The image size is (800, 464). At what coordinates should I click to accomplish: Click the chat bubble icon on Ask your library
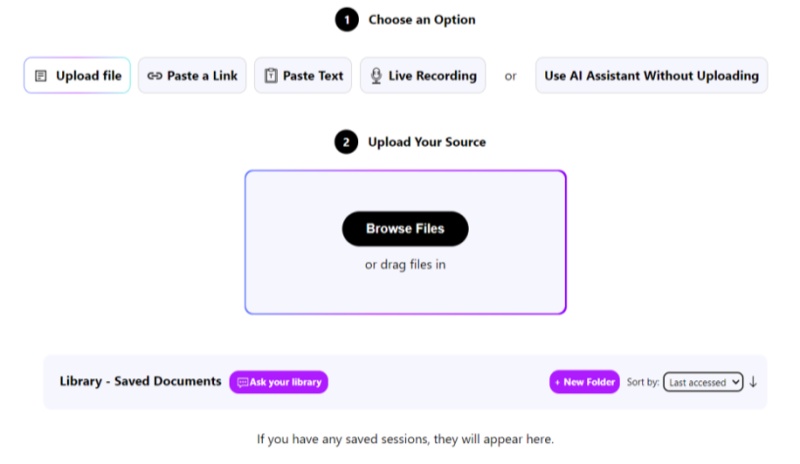click(242, 382)
